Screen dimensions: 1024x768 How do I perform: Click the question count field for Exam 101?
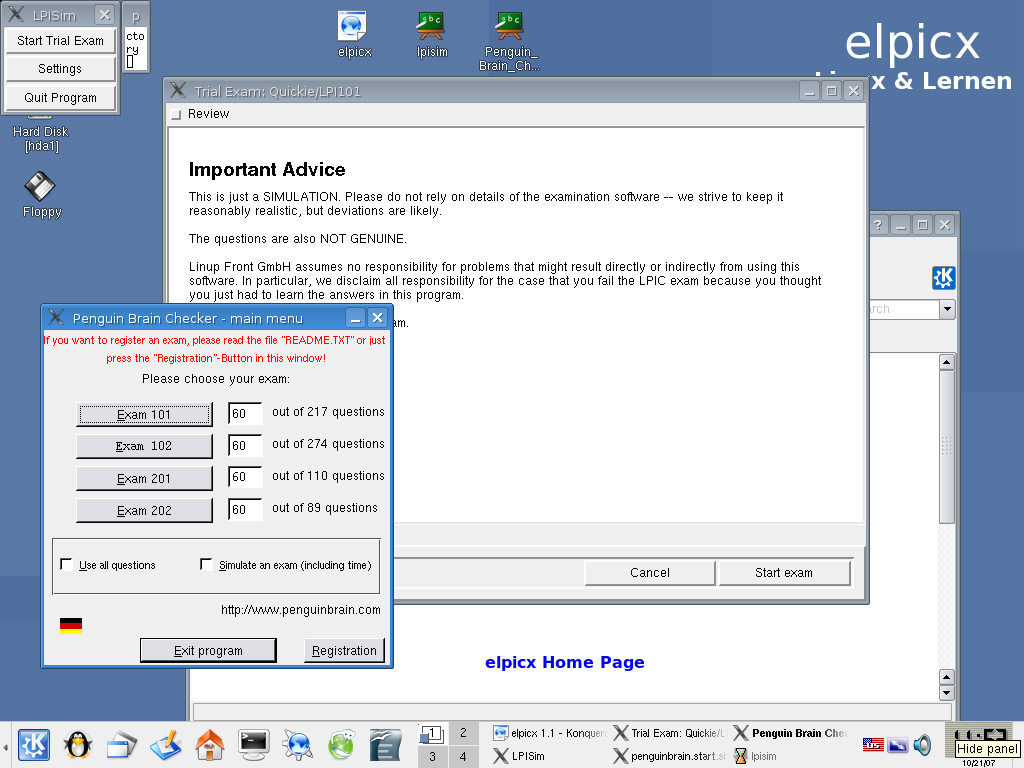[x=245, y=413]
